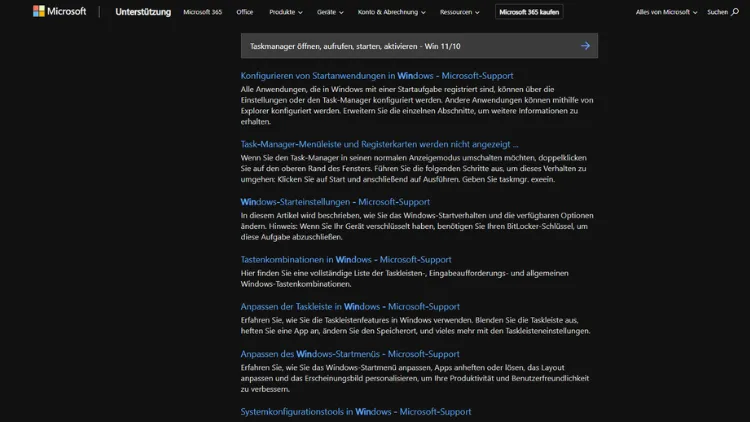The width and height of the screenshot is (750, 422).
Task: Open the Office menu item
Action: pos(244,12)
